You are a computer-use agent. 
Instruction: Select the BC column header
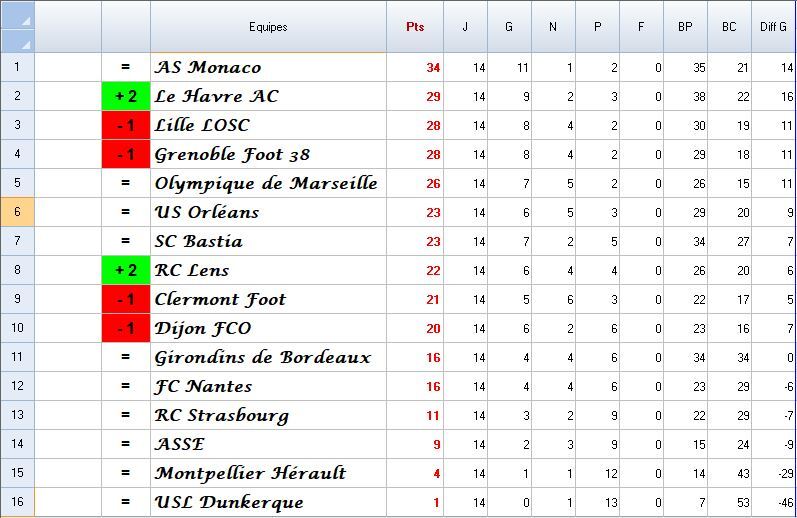point(729,27)
